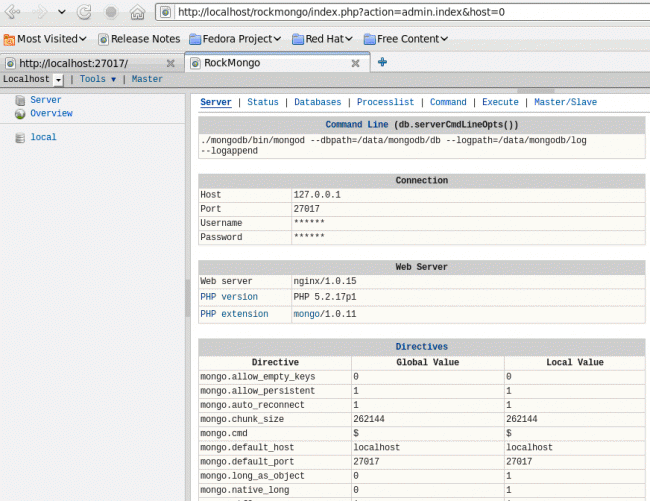The width and height of the screenshot is (650, 501).
Task: Click the Master link in top bar
Action: 147,79
